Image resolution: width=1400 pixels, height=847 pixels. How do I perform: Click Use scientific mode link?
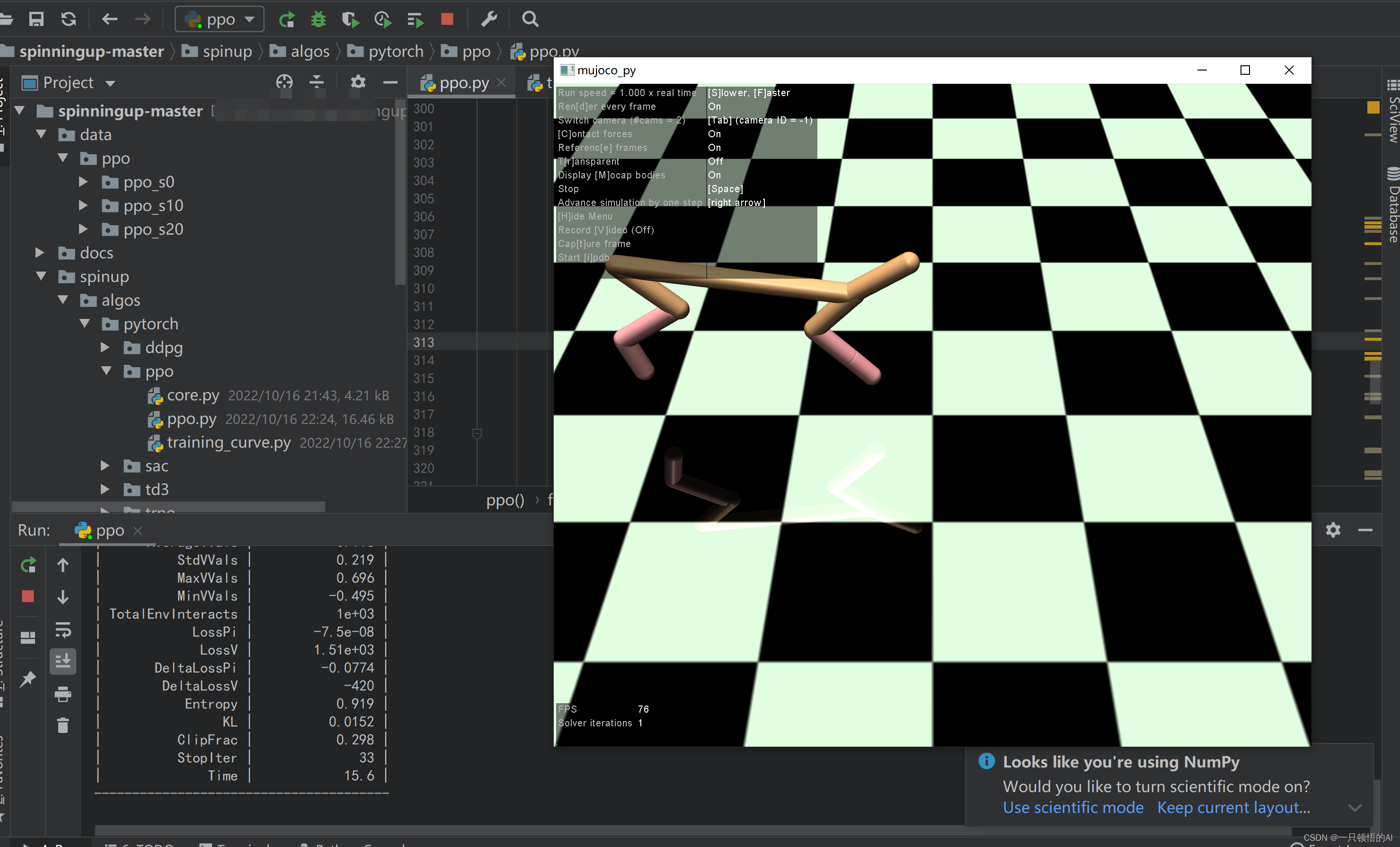[1073, 807]
